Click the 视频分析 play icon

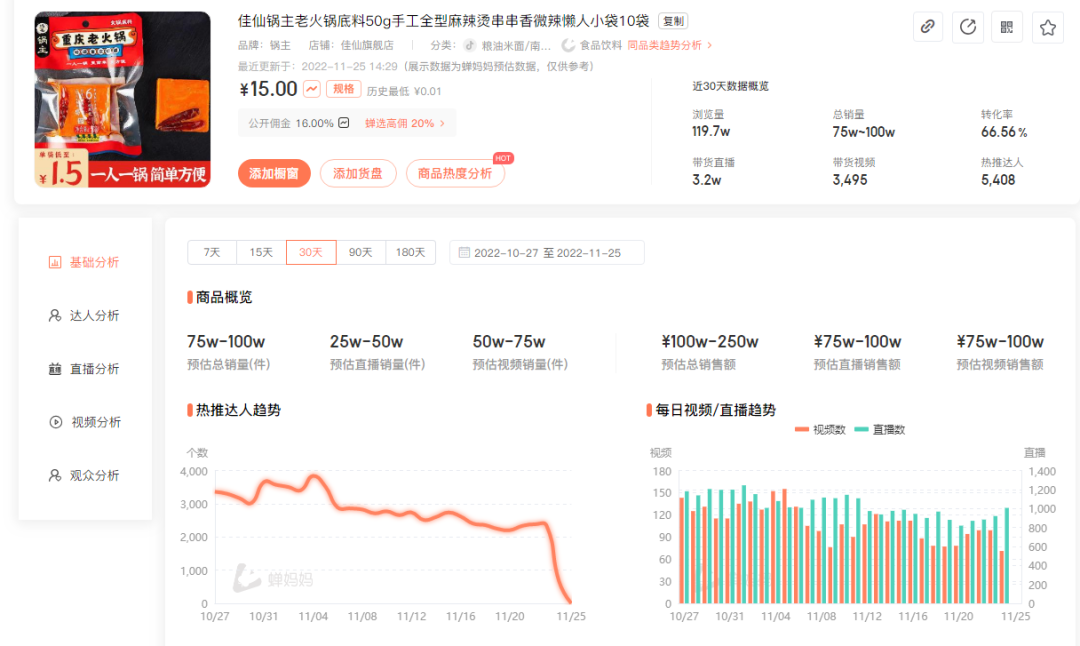pyautogui.click(x=56, y=422)
